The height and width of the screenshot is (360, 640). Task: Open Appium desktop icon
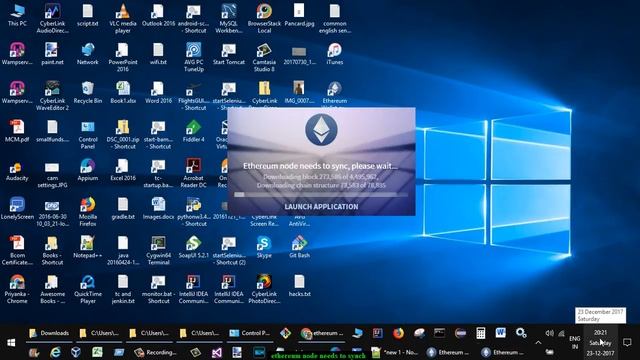coord(88,170)
